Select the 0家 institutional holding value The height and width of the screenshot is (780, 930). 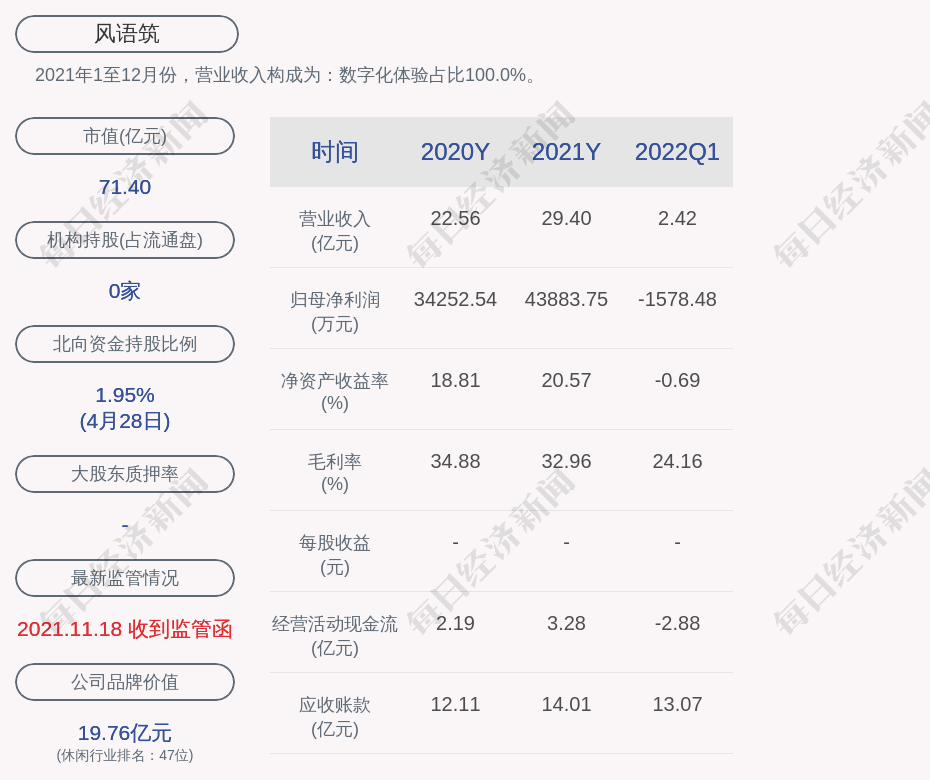click(125, 291)
